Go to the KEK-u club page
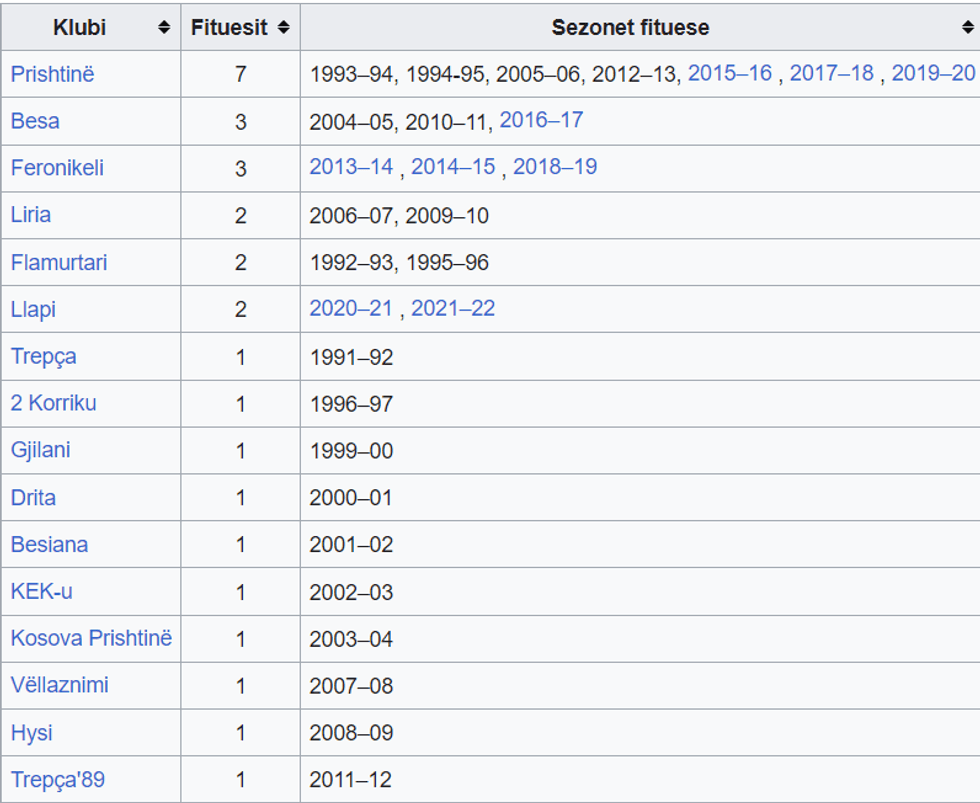 tap(42, 591)
